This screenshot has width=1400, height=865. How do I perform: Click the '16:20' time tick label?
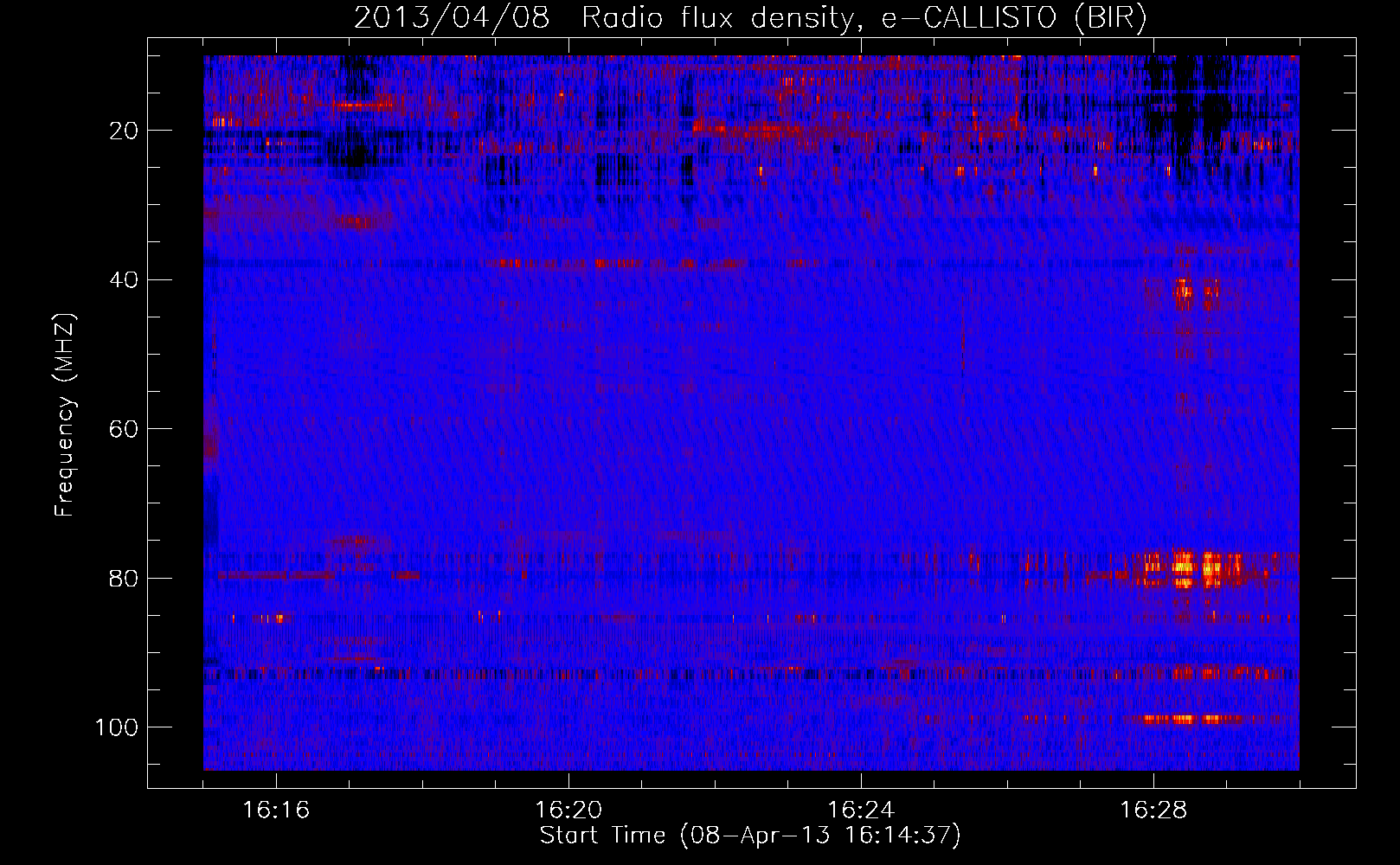[x=568, y=810]
